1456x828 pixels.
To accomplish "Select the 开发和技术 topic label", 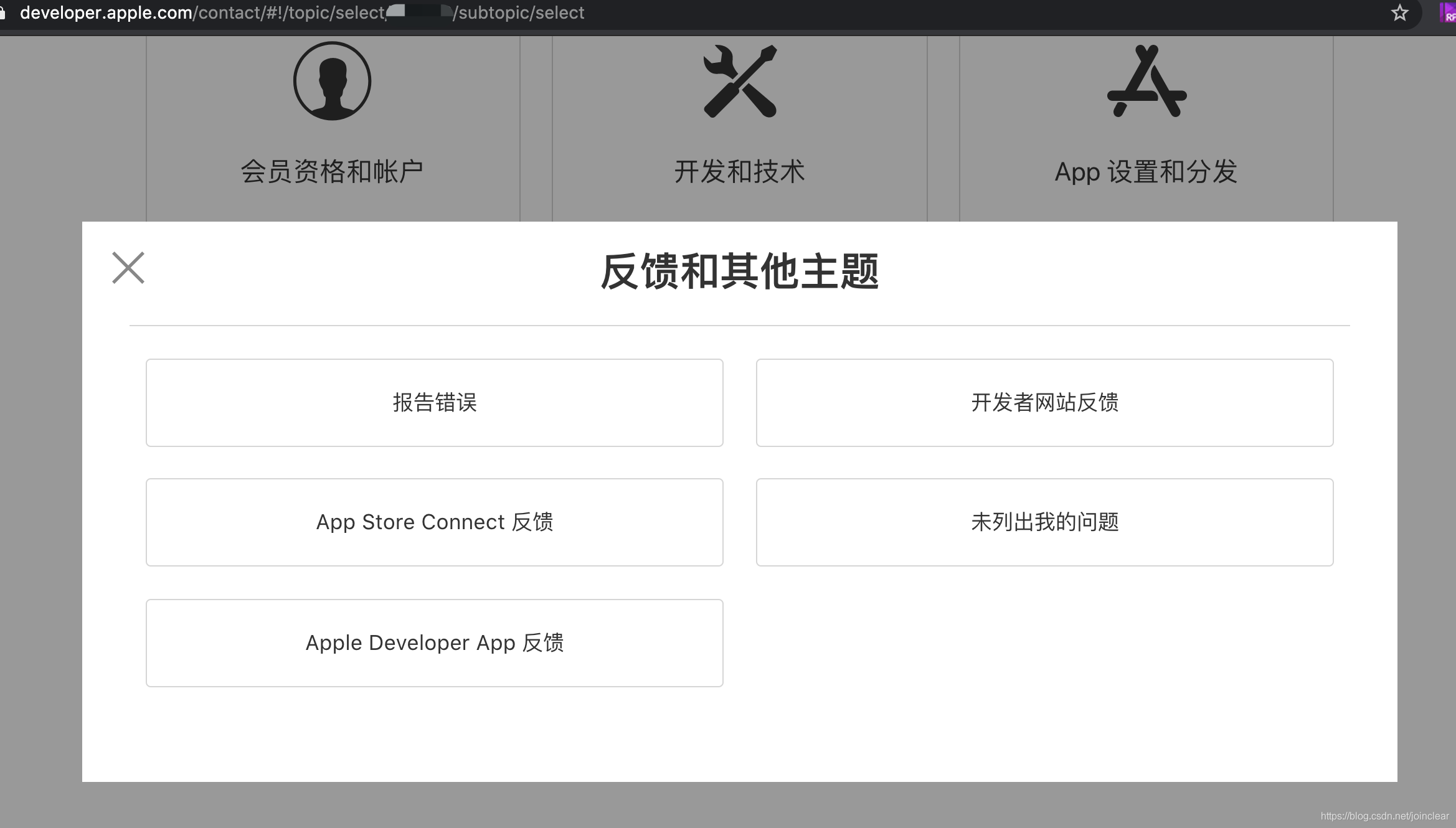I will click(740, 172).
